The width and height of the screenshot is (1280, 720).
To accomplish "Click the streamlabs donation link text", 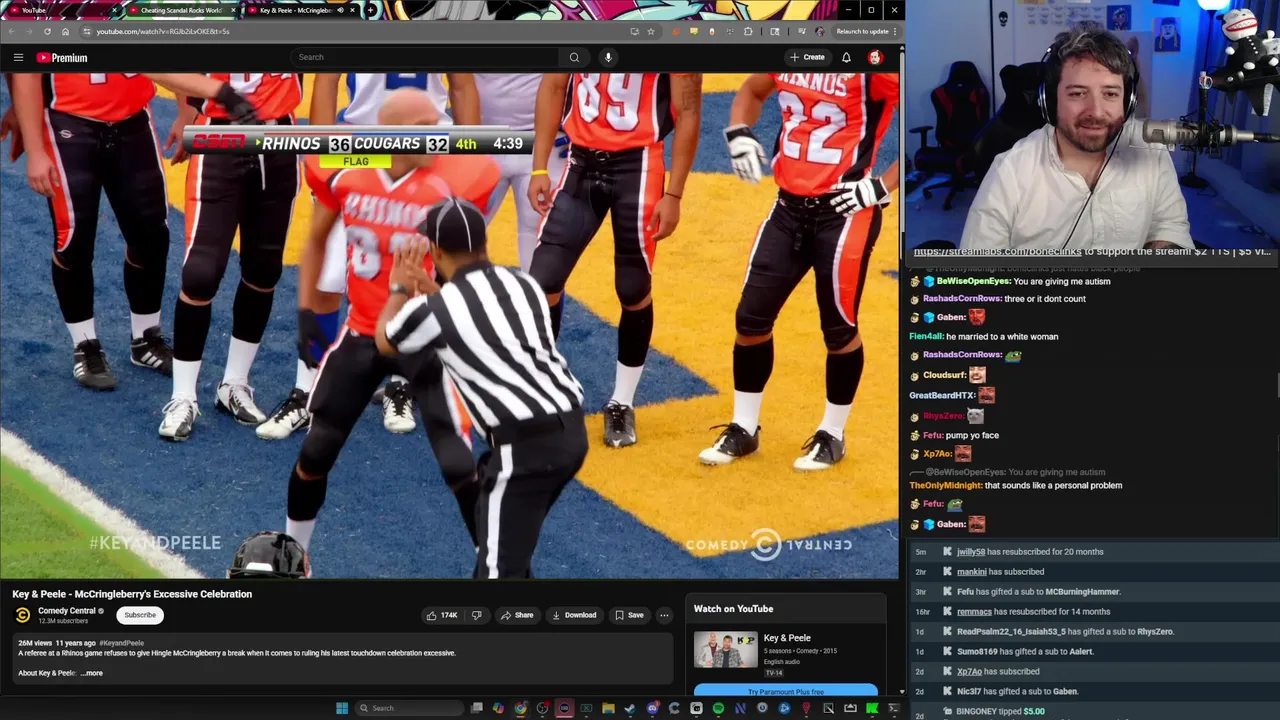I will pos(997,252).
